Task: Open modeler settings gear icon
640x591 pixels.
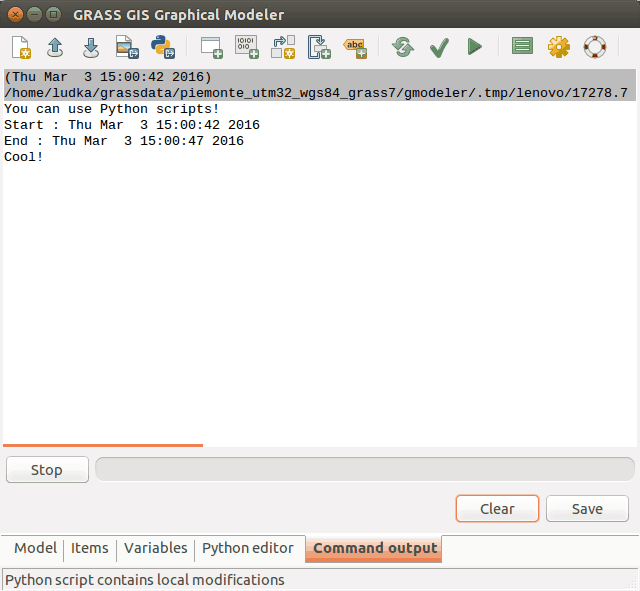Action: tap(558, 47)
